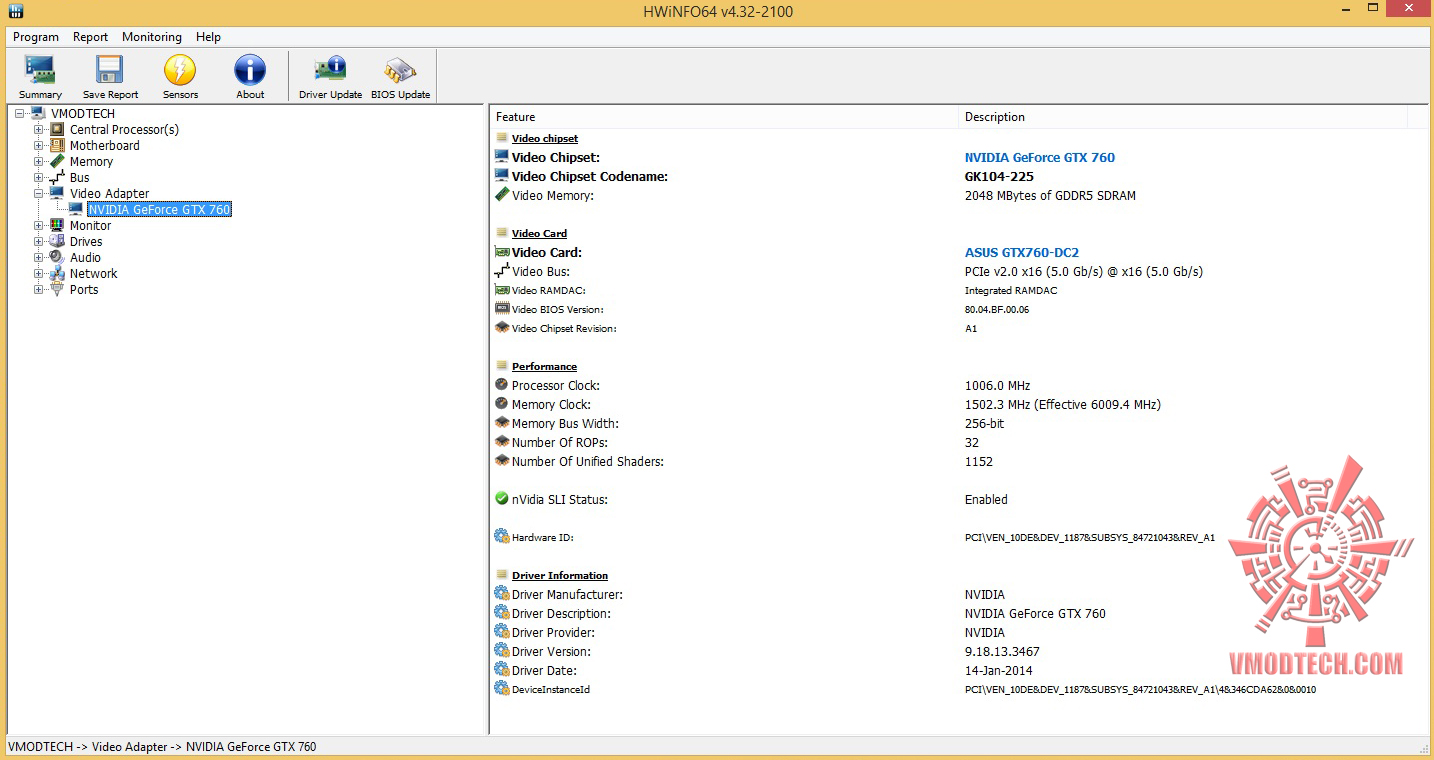Expand the Memory tree node
Screen dimensions: 1434x760
tap(39, 161)
